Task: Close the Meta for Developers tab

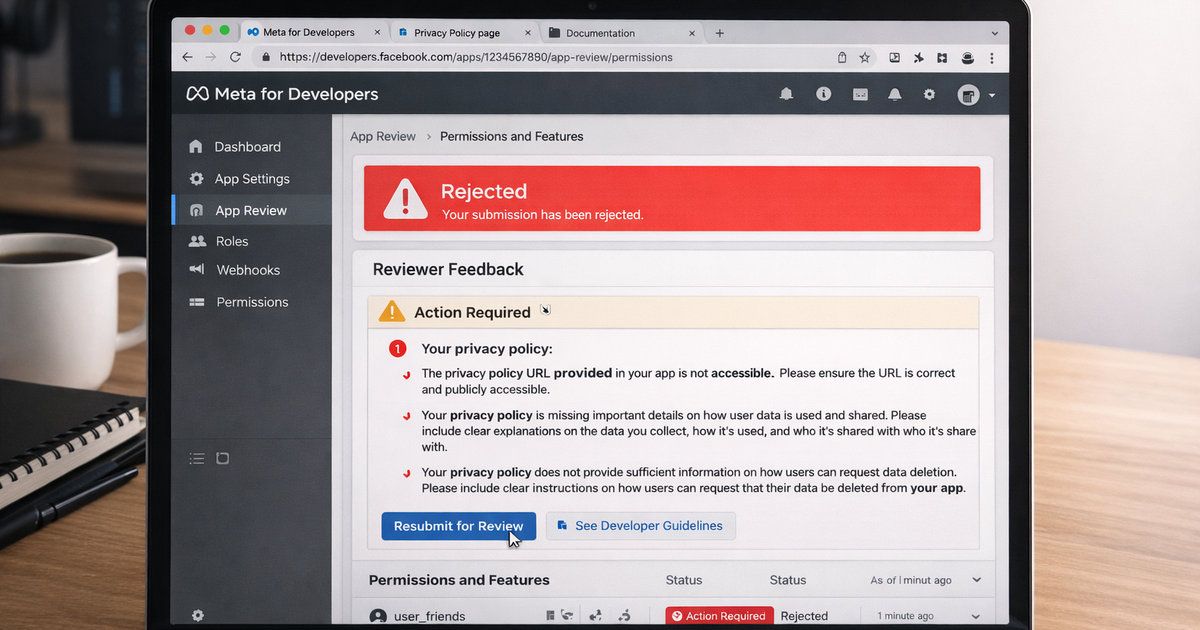Action: click(x=375, y=33)
